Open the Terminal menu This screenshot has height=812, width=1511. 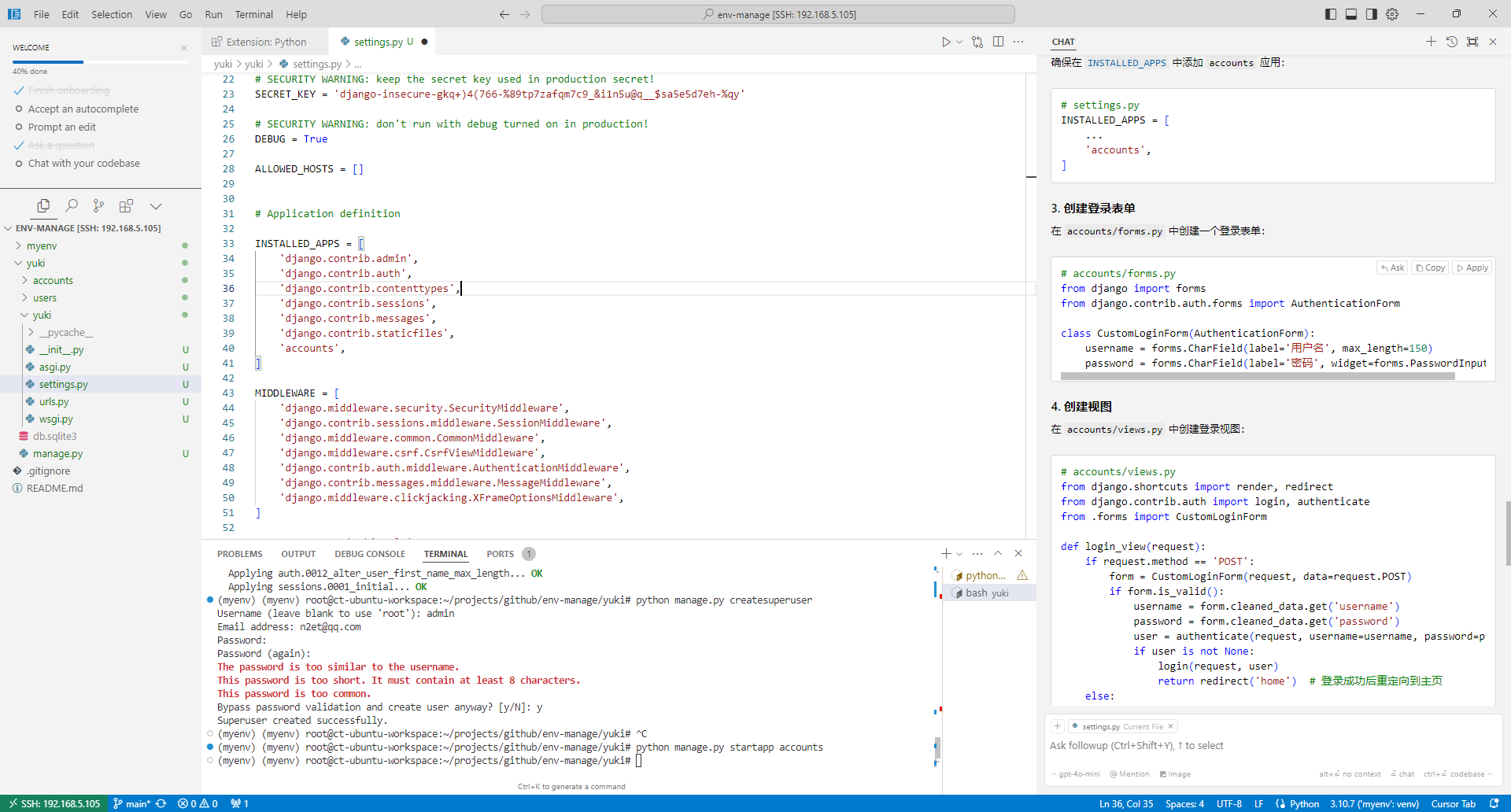(253, 14)
